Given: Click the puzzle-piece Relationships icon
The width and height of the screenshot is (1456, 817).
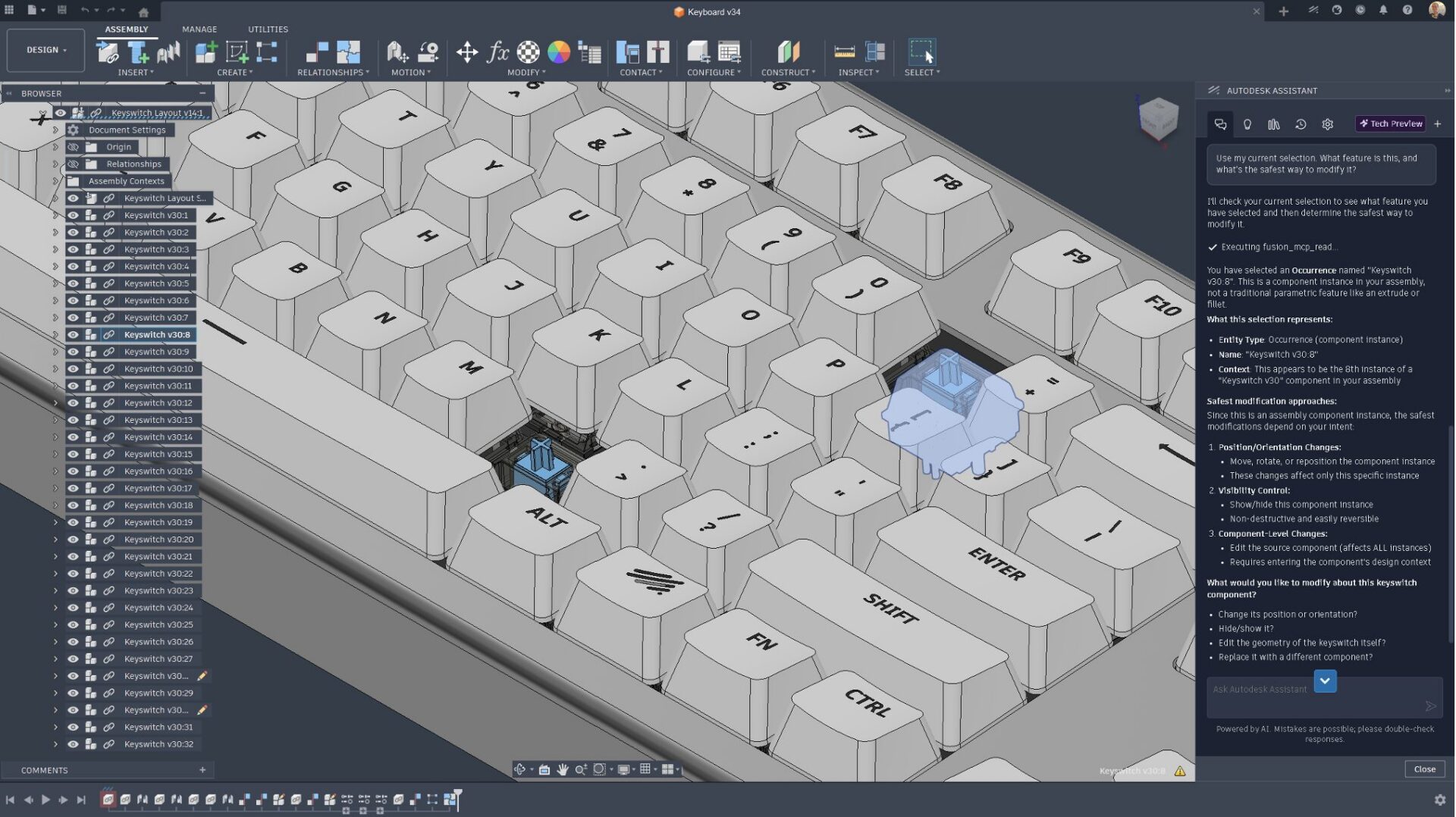Looking at the screenshot, I should pyautogui.click(x=348, y=52).
